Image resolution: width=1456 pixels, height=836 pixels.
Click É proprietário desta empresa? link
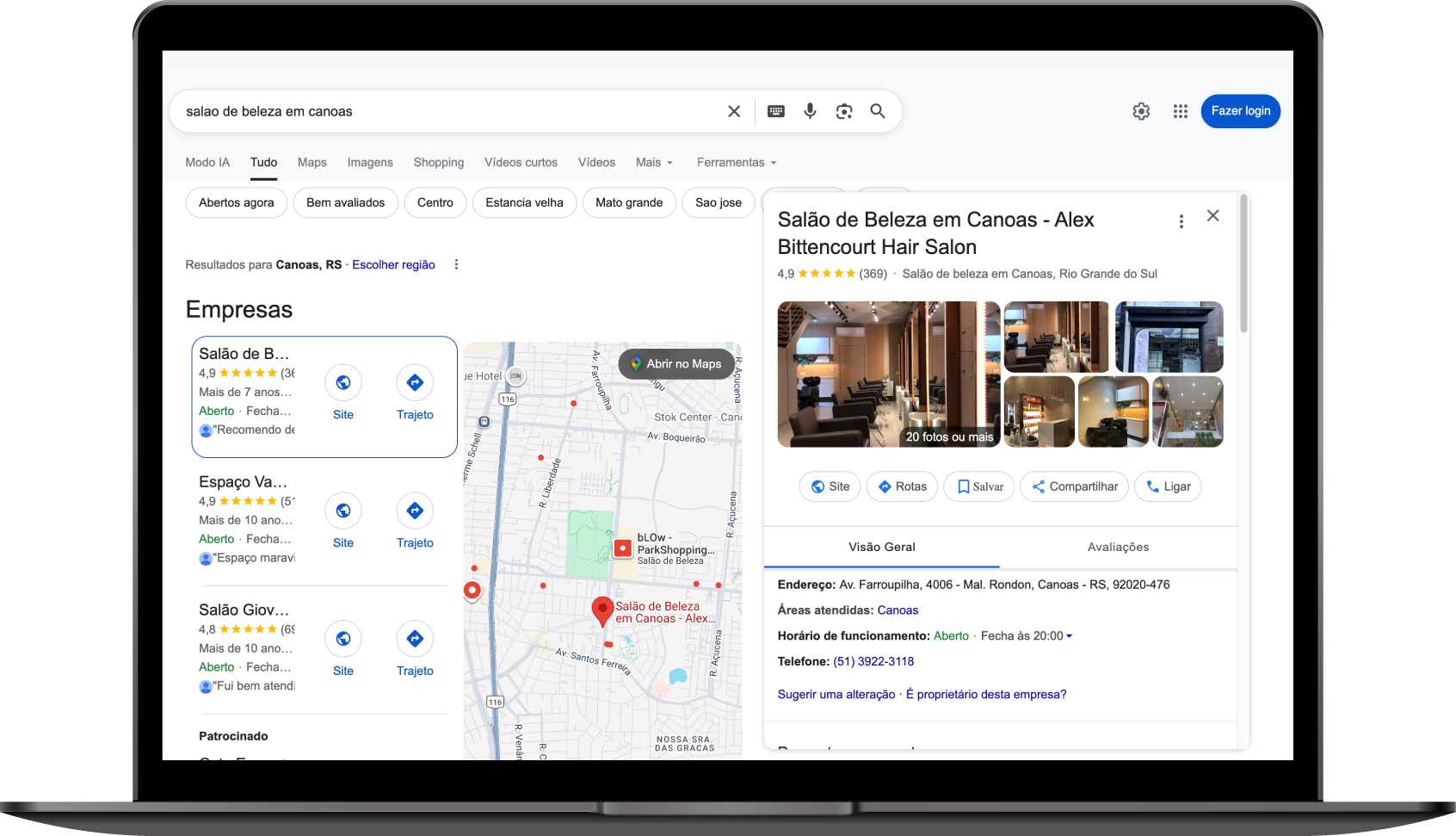pos(986,694)
